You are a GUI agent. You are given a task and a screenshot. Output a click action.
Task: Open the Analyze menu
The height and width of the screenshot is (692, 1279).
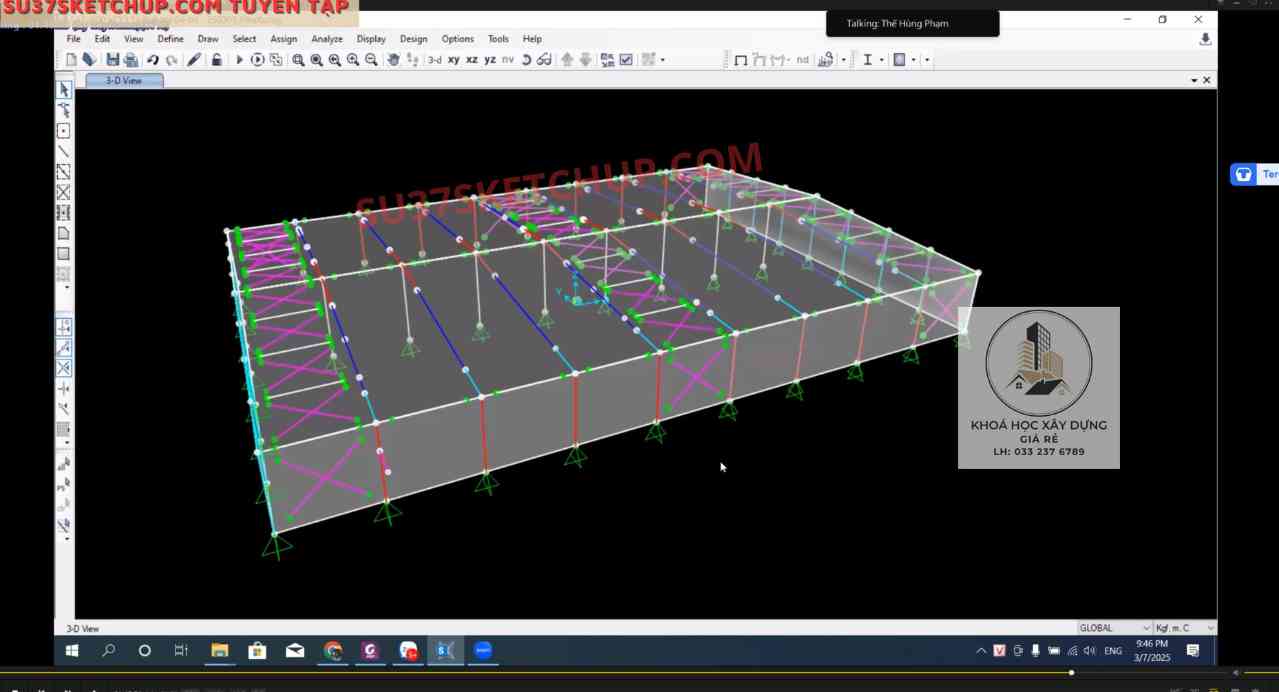[327, 39]
